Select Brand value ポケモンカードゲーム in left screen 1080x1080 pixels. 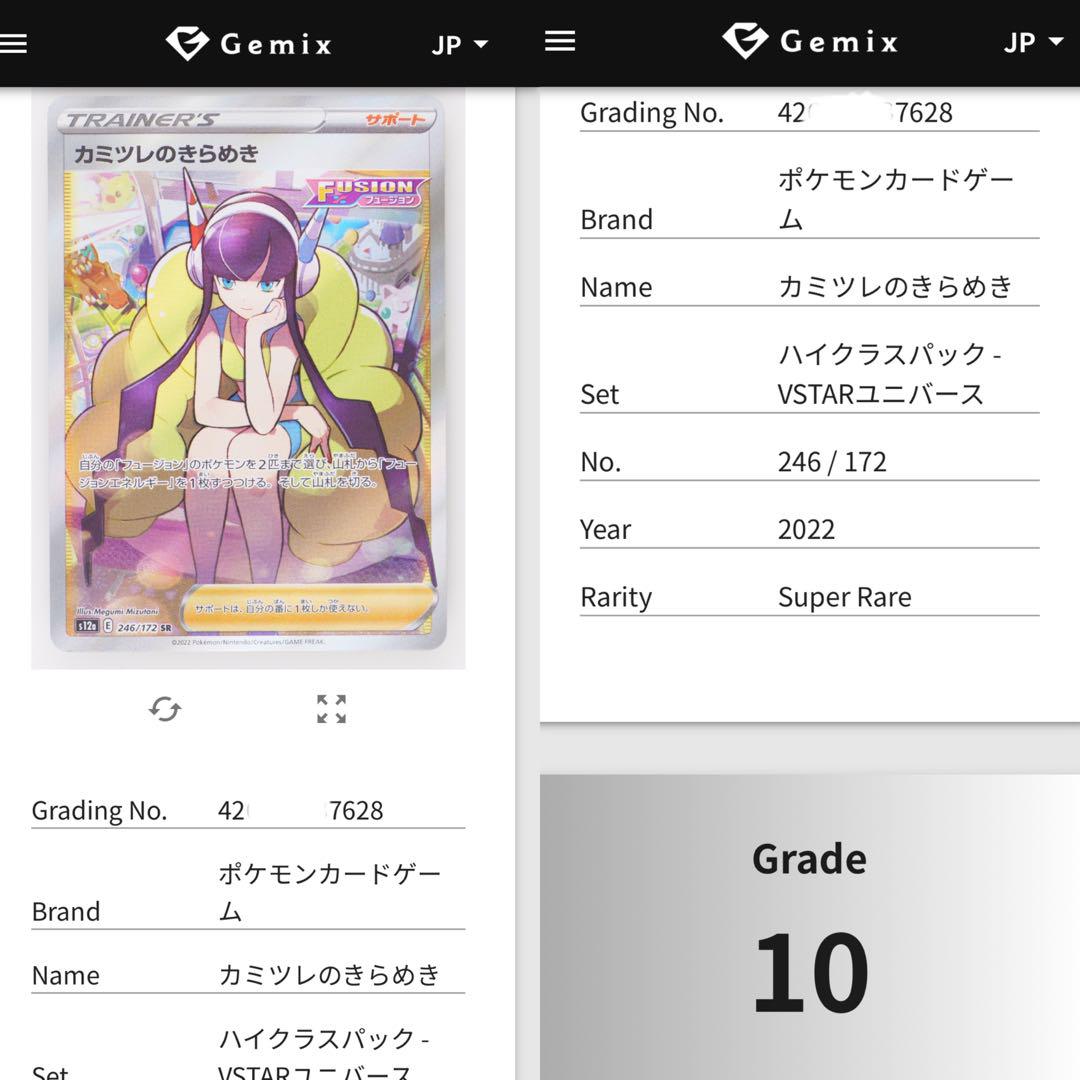click(x=329, y=893)
